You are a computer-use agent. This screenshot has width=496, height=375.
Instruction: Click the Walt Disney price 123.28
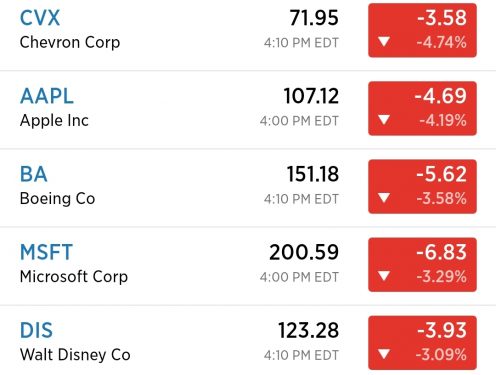[308, 330]
